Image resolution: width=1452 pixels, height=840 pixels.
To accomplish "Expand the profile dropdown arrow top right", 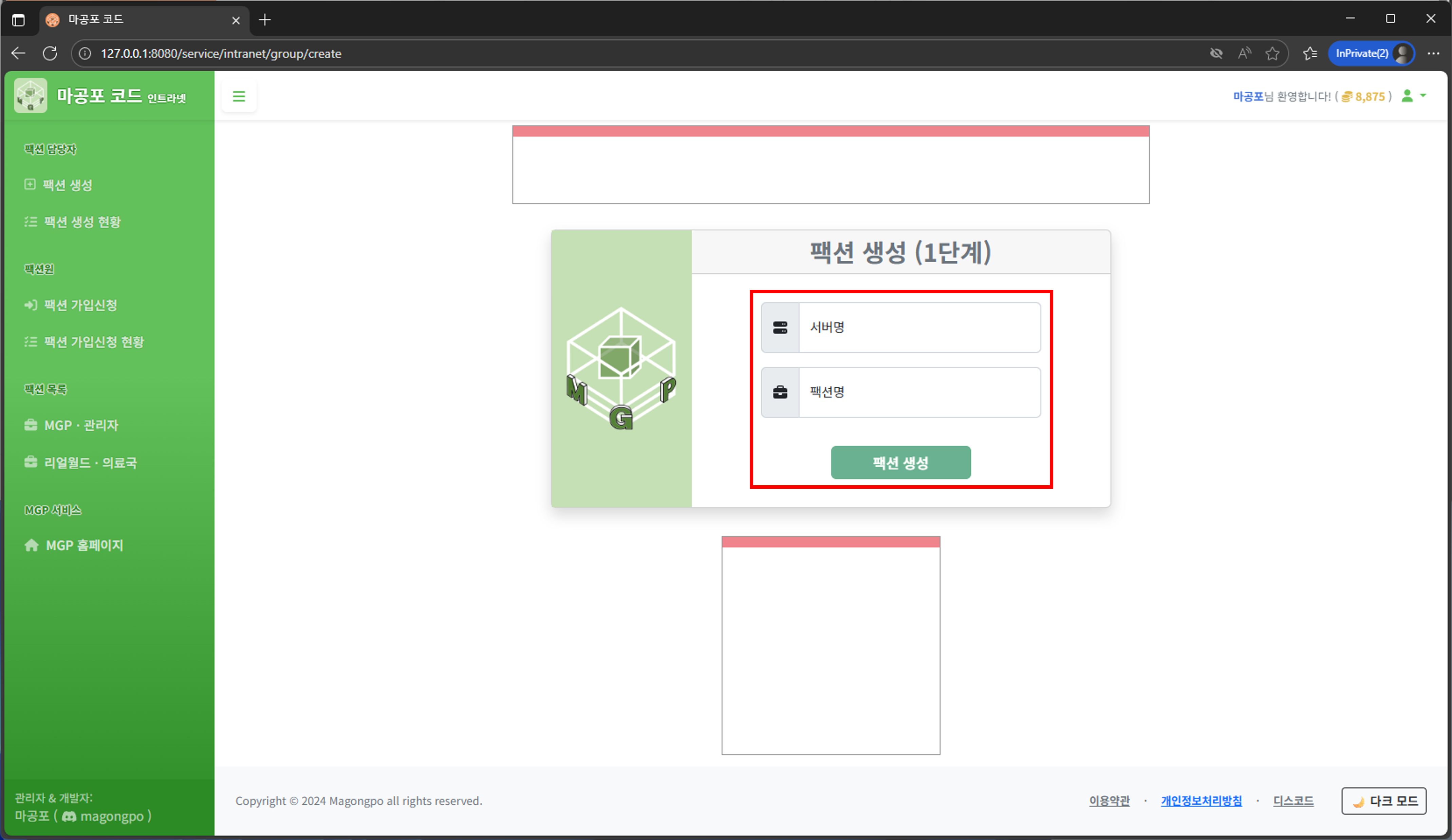I will [1423, 96].
